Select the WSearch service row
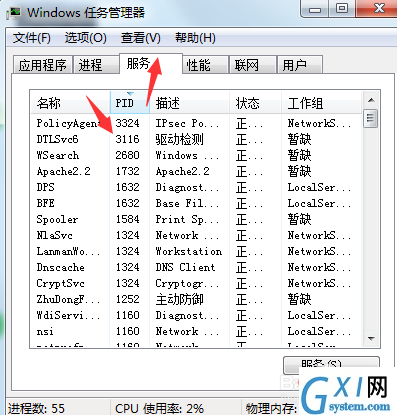This screenshot has height=415, width=397. click(x=195, y=155)
